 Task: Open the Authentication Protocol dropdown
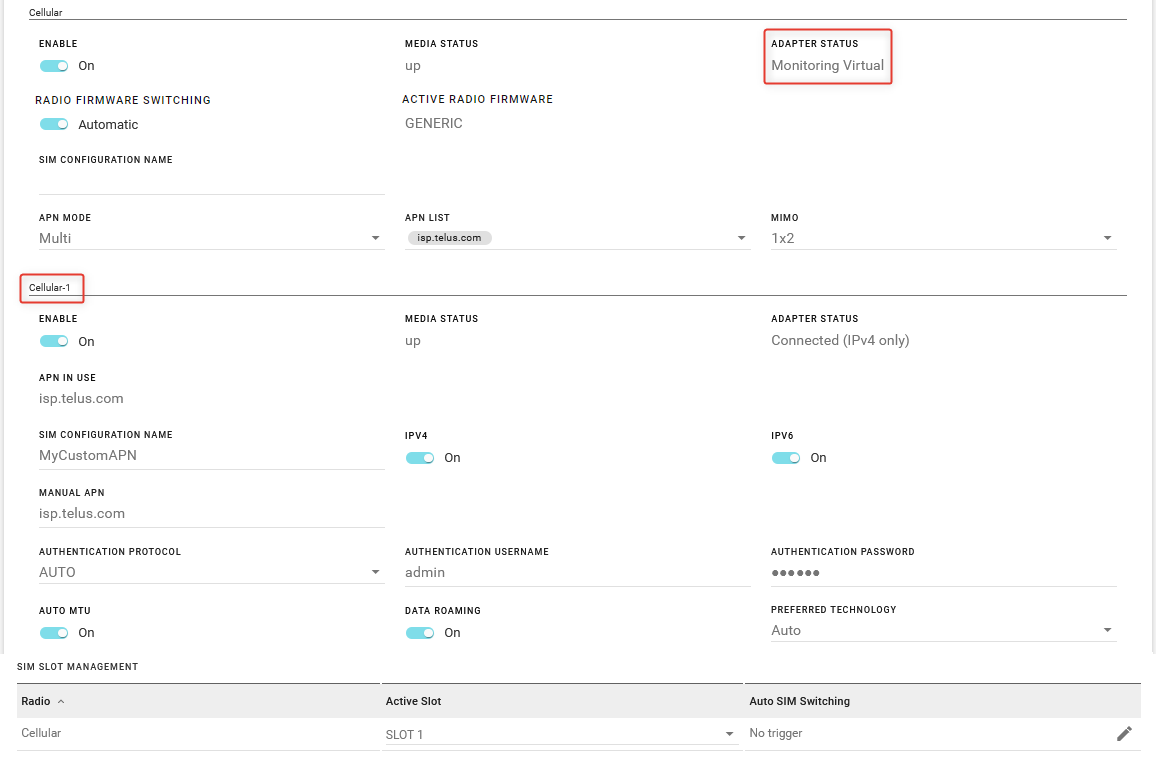210,573
